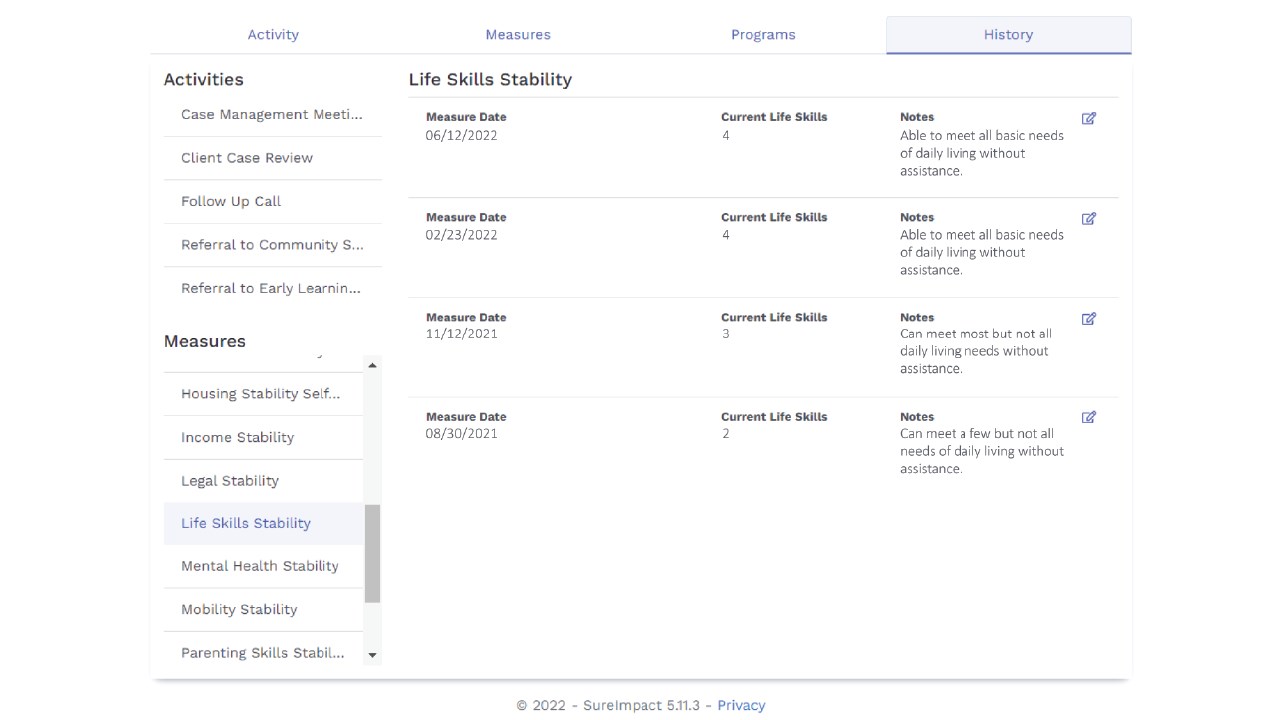Viewport: 1280px width, 720px height.
Task: Open edit for 08/30/2021 measure
Action: (1089, 417)
